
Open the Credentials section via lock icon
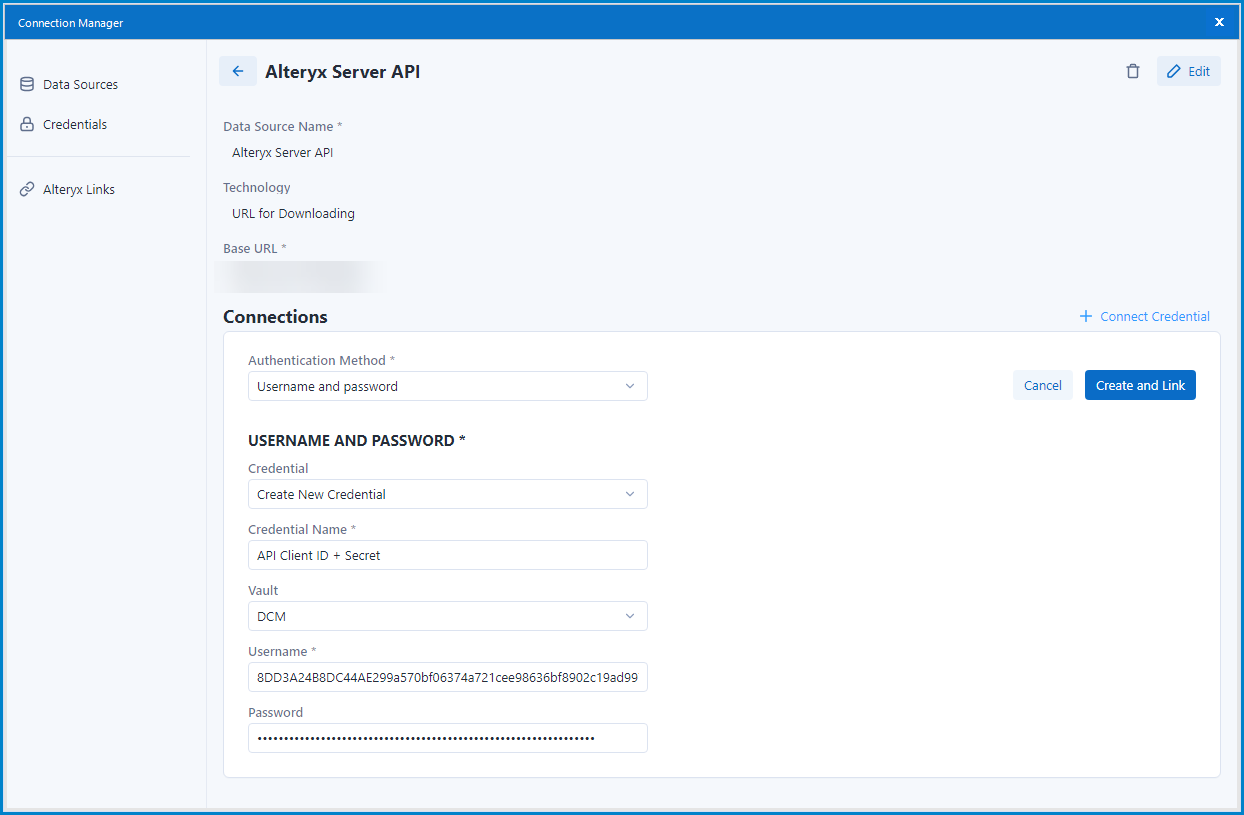coord(26,124)
